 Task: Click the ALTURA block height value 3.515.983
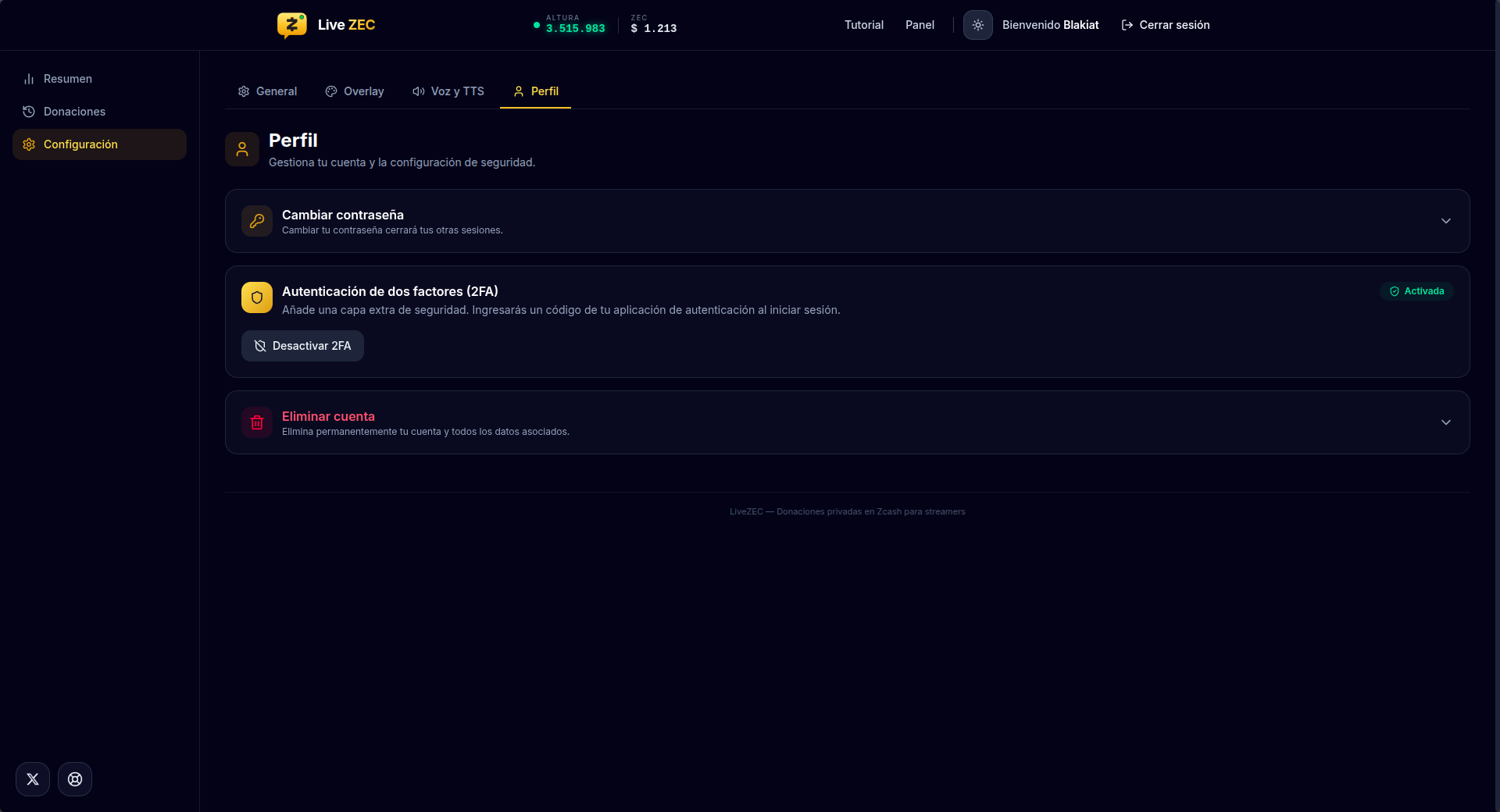point(575,29)
